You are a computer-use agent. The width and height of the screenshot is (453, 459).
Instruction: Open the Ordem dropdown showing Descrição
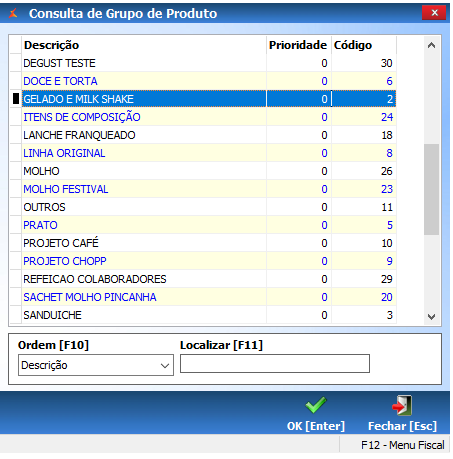pos(96,365)
